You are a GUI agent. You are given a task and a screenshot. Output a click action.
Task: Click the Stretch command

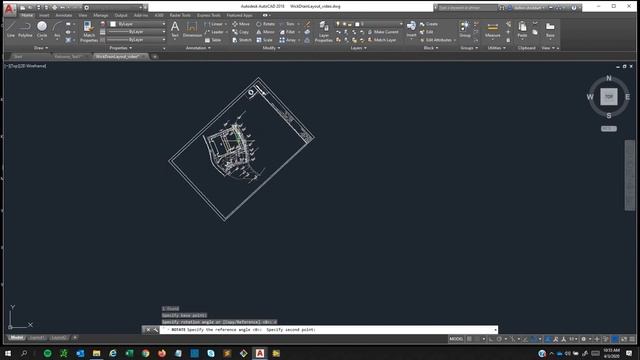[242, 40]
